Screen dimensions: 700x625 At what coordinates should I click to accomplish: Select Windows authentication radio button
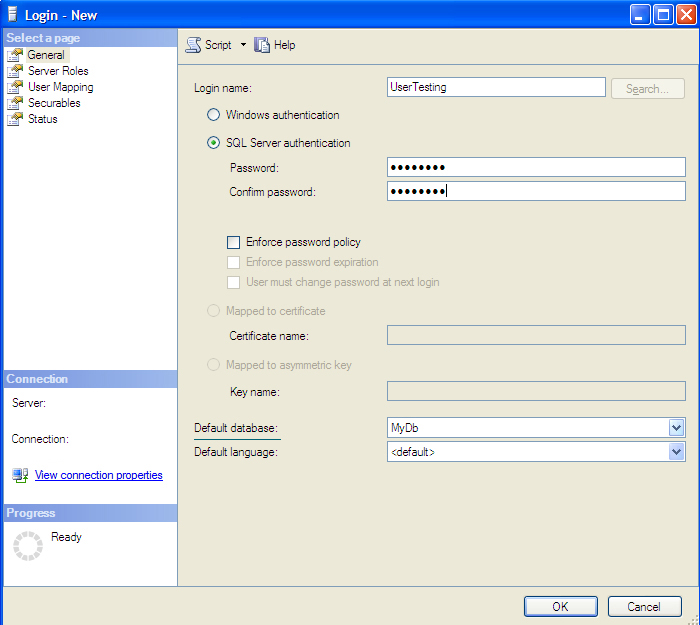tap(213, 115)
